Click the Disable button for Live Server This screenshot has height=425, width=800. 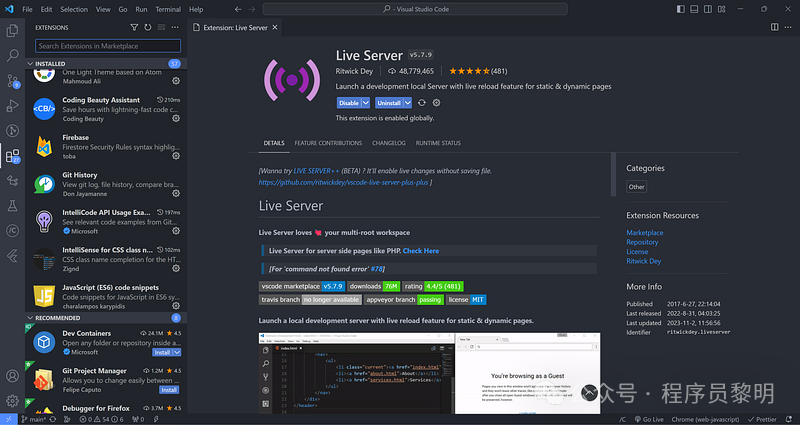coord(349,103)
